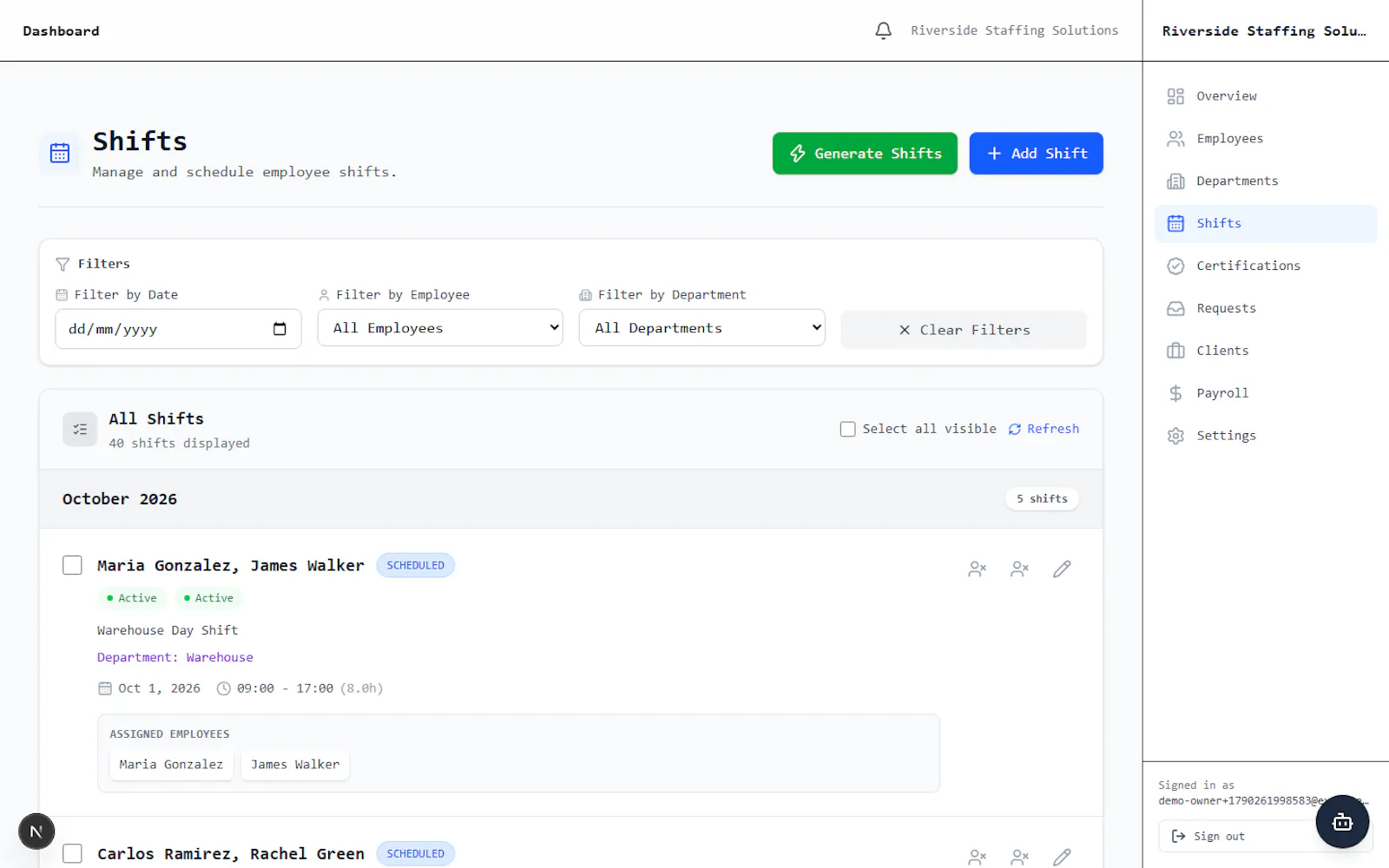Open Certifications from sidebar
The image size is (1389, 868).
click(1265, 266)
